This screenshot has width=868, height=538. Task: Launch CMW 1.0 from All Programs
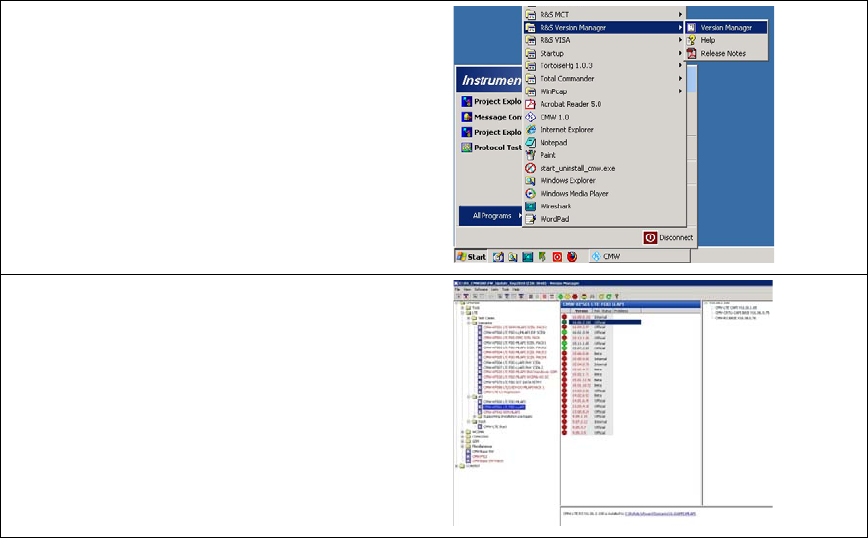[x=604, y=117]
